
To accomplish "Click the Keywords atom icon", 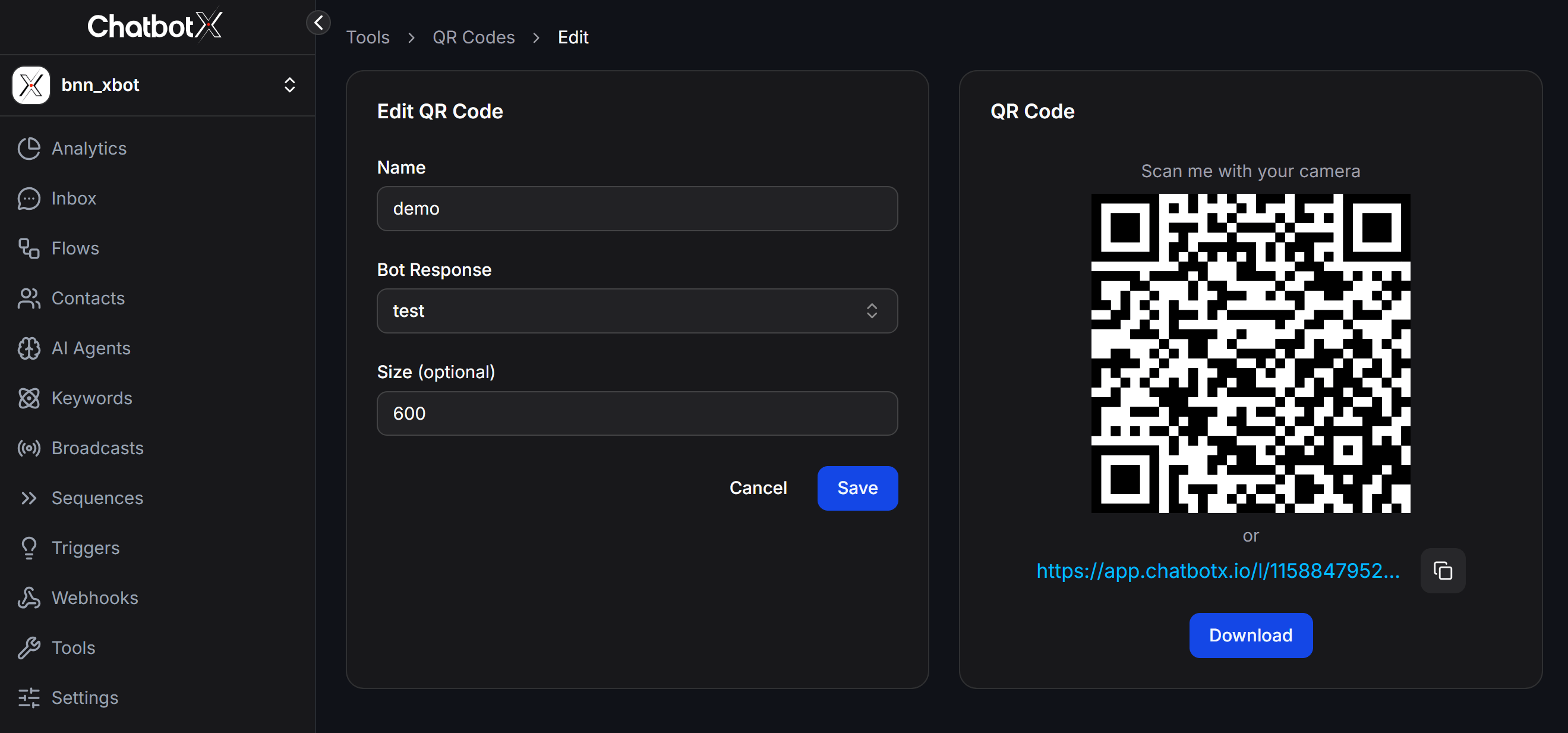I will coord(29,398).
